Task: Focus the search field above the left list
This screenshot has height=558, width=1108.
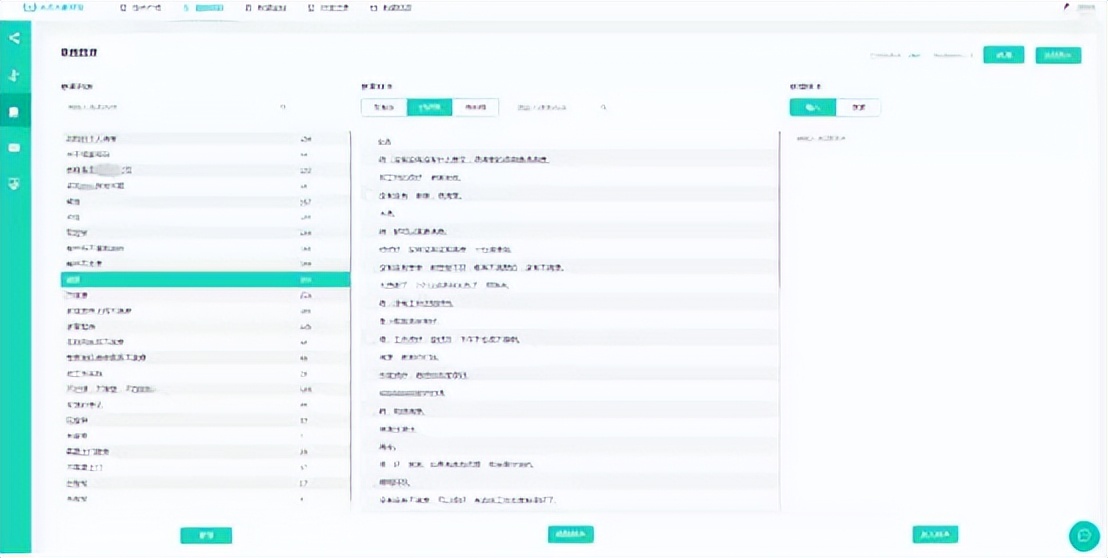Action: (177, 107)
